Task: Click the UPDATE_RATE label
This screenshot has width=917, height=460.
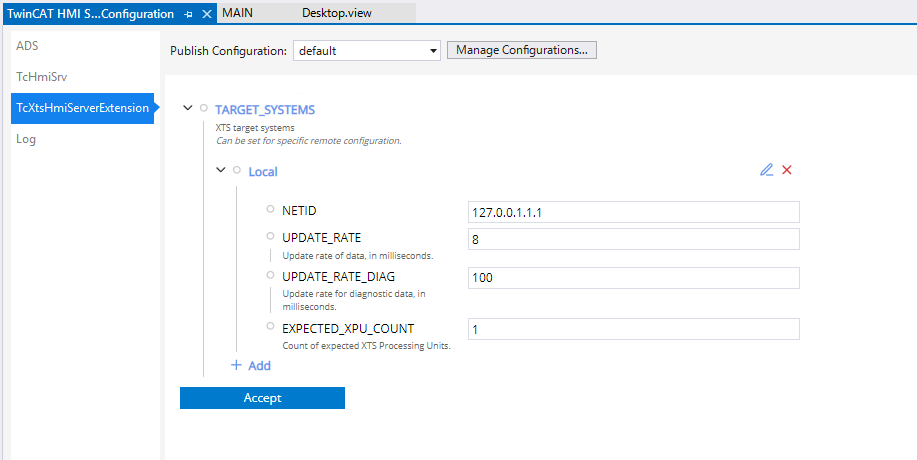Action: coord(322,238)
